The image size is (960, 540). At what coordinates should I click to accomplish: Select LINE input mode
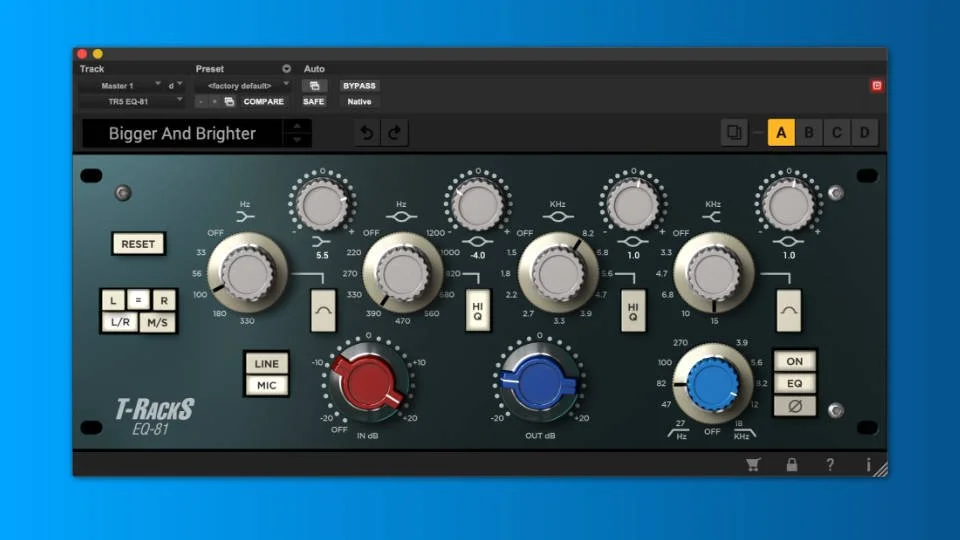point(266,364)
